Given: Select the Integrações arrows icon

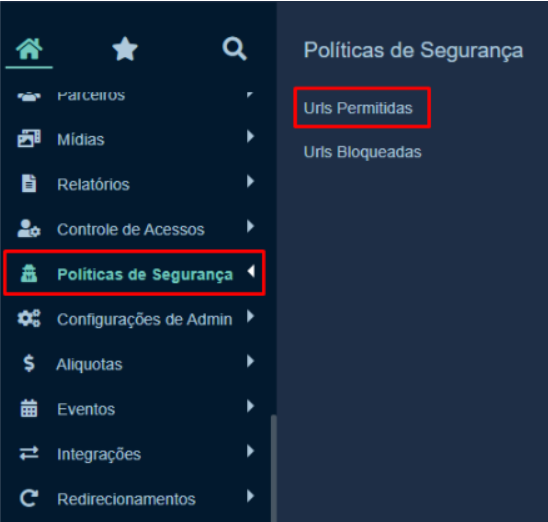Looking at the screenshot, I should [x=29, y=454].
